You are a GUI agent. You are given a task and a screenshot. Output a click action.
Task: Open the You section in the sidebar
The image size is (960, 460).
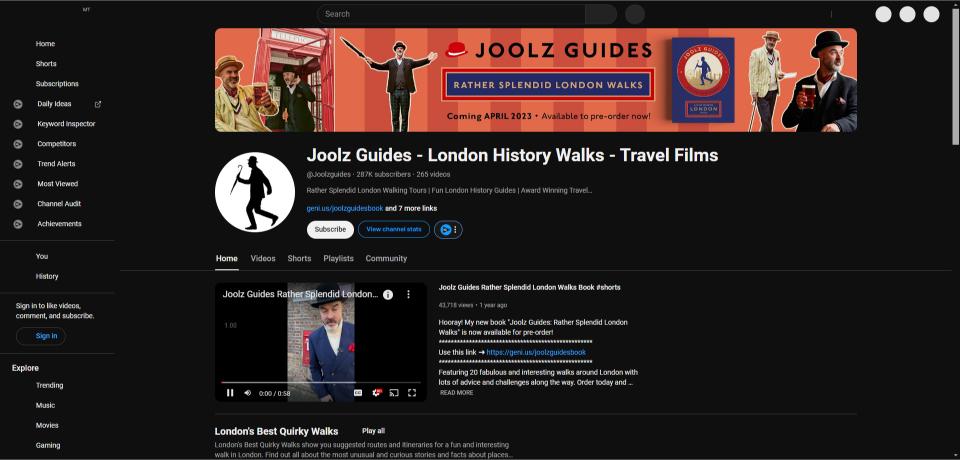(x=42, y=257)
